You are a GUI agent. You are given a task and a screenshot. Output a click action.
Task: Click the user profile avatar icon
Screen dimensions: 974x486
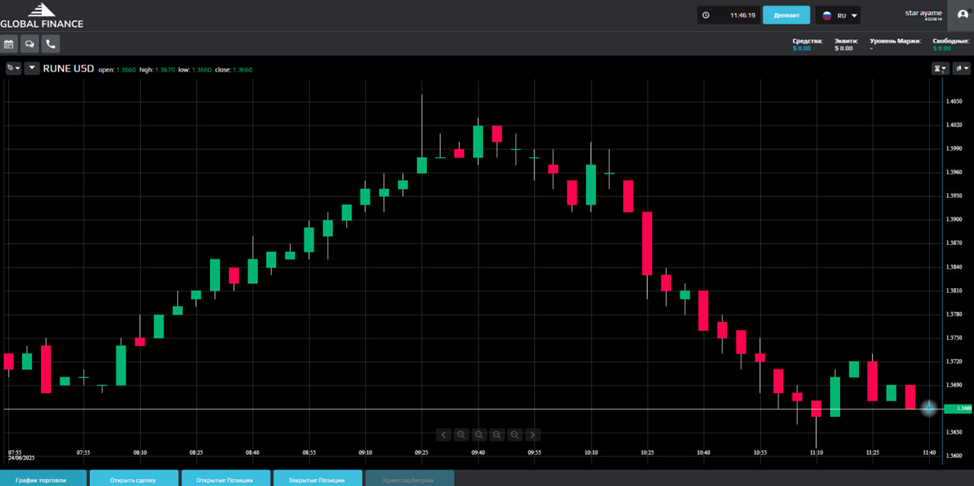click(962, 15)
